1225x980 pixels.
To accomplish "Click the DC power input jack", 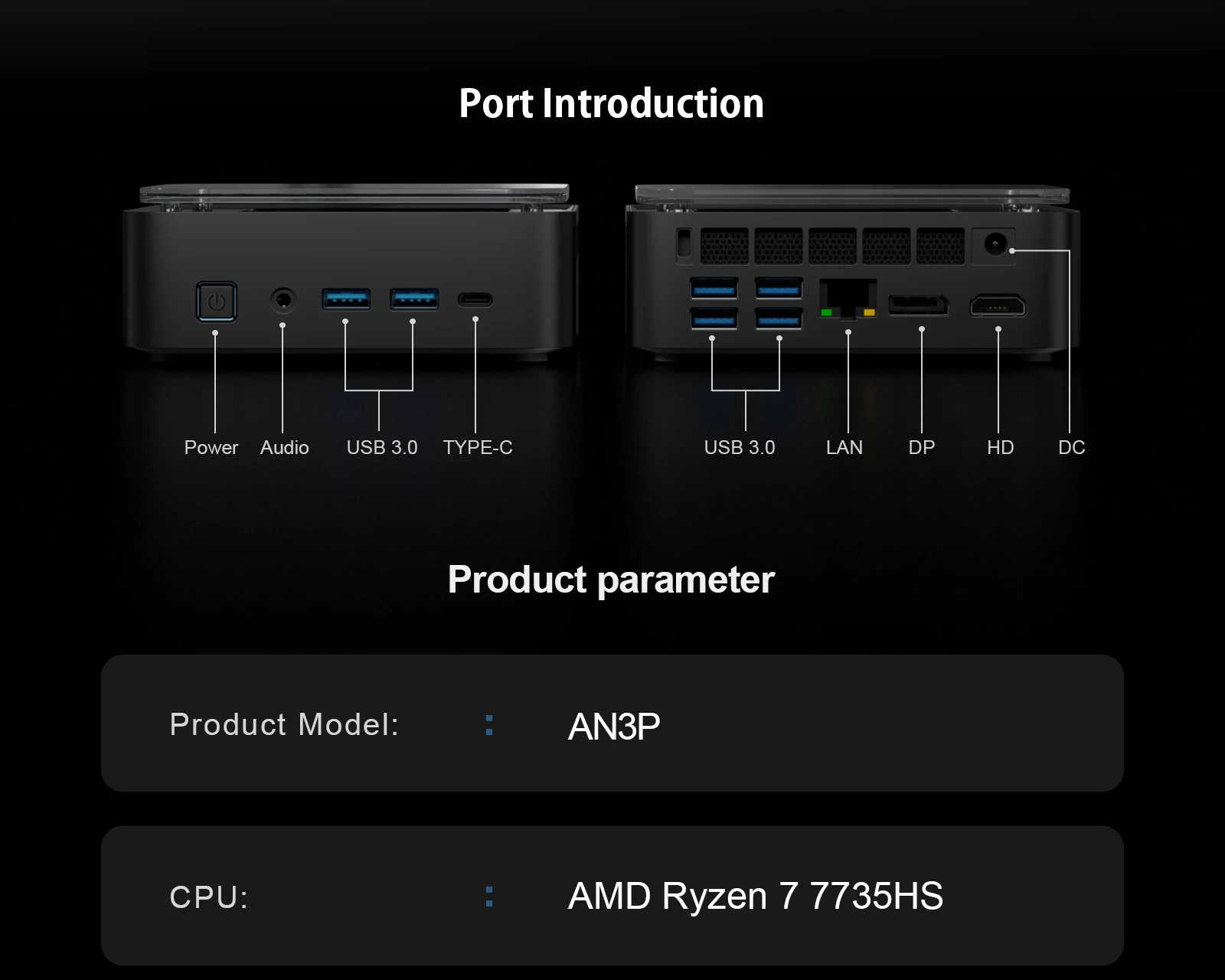I will point(994,245).
